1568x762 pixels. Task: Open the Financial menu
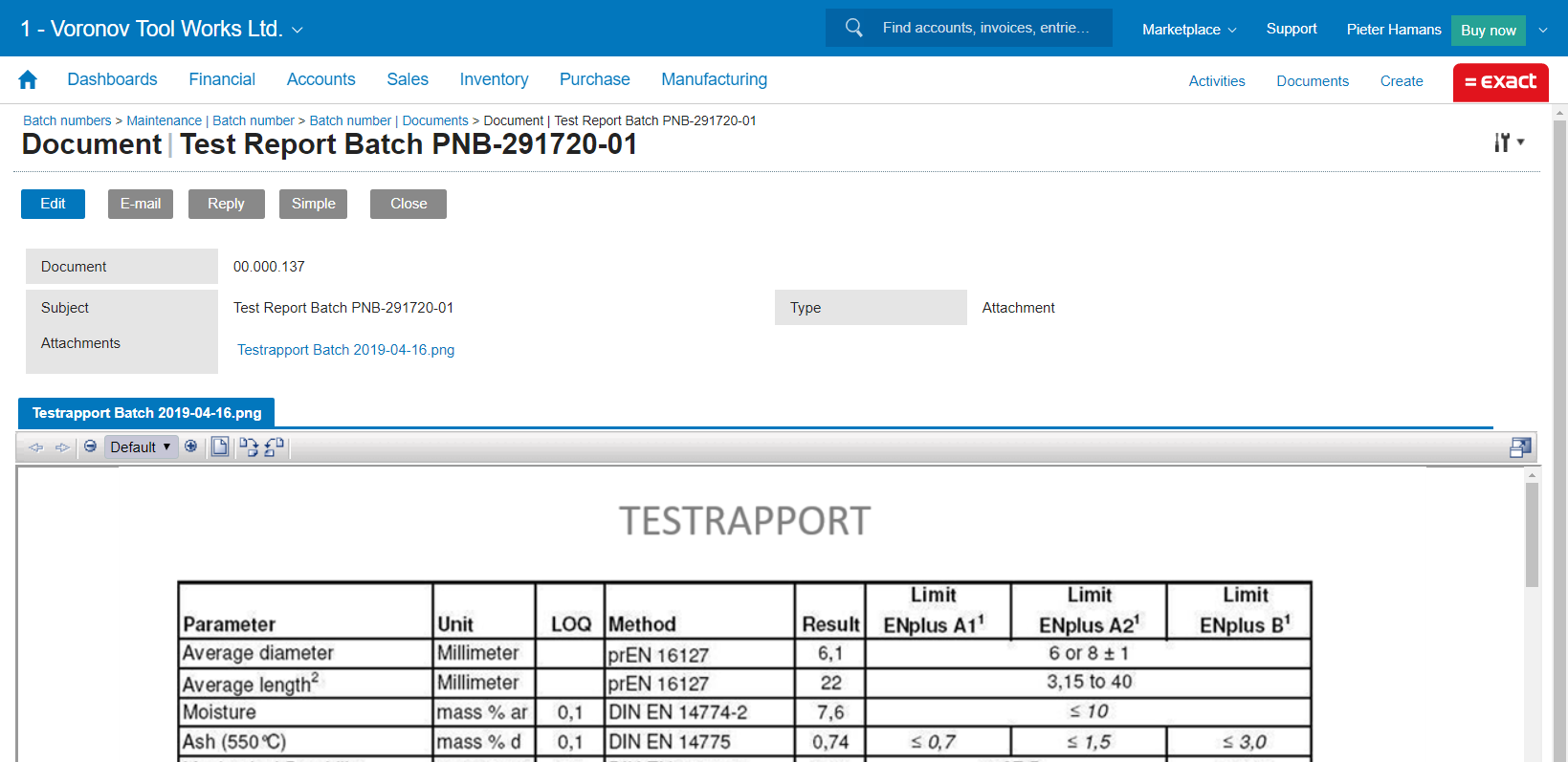[x=222, y=79]
